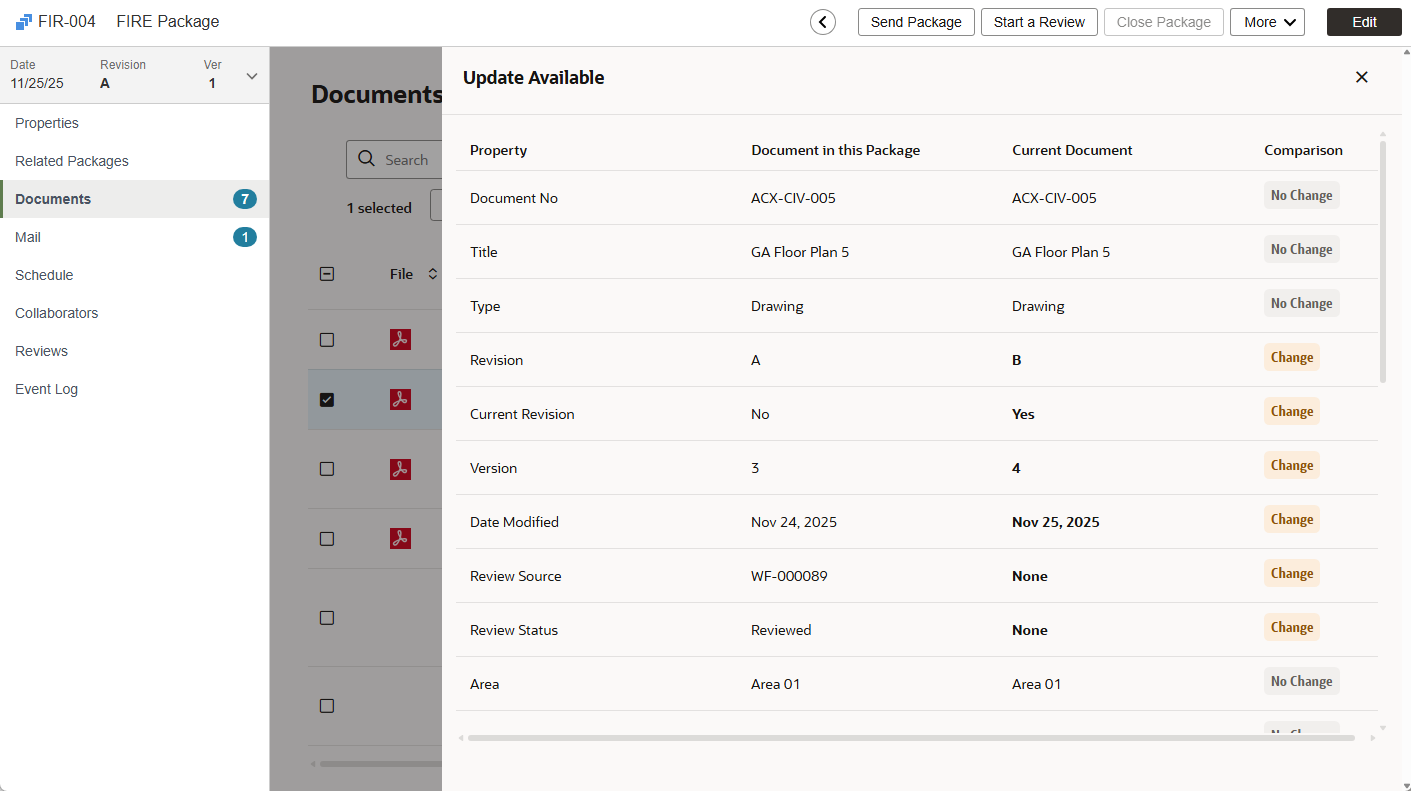Expand the revision details chevron
Screen dimensions: 1411x791
point(252,76)
